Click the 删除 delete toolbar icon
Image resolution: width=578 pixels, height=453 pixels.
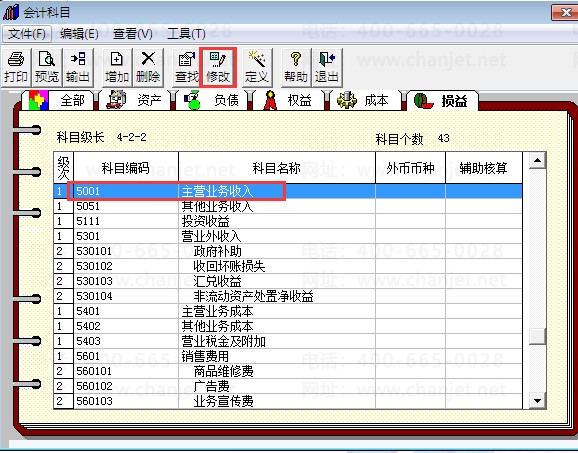[x=148, y=67]
